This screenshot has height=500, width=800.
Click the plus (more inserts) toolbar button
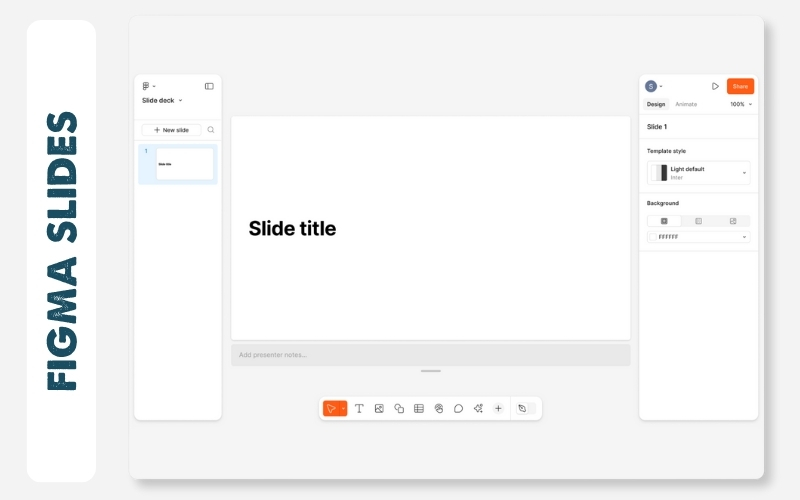[498, 409]
